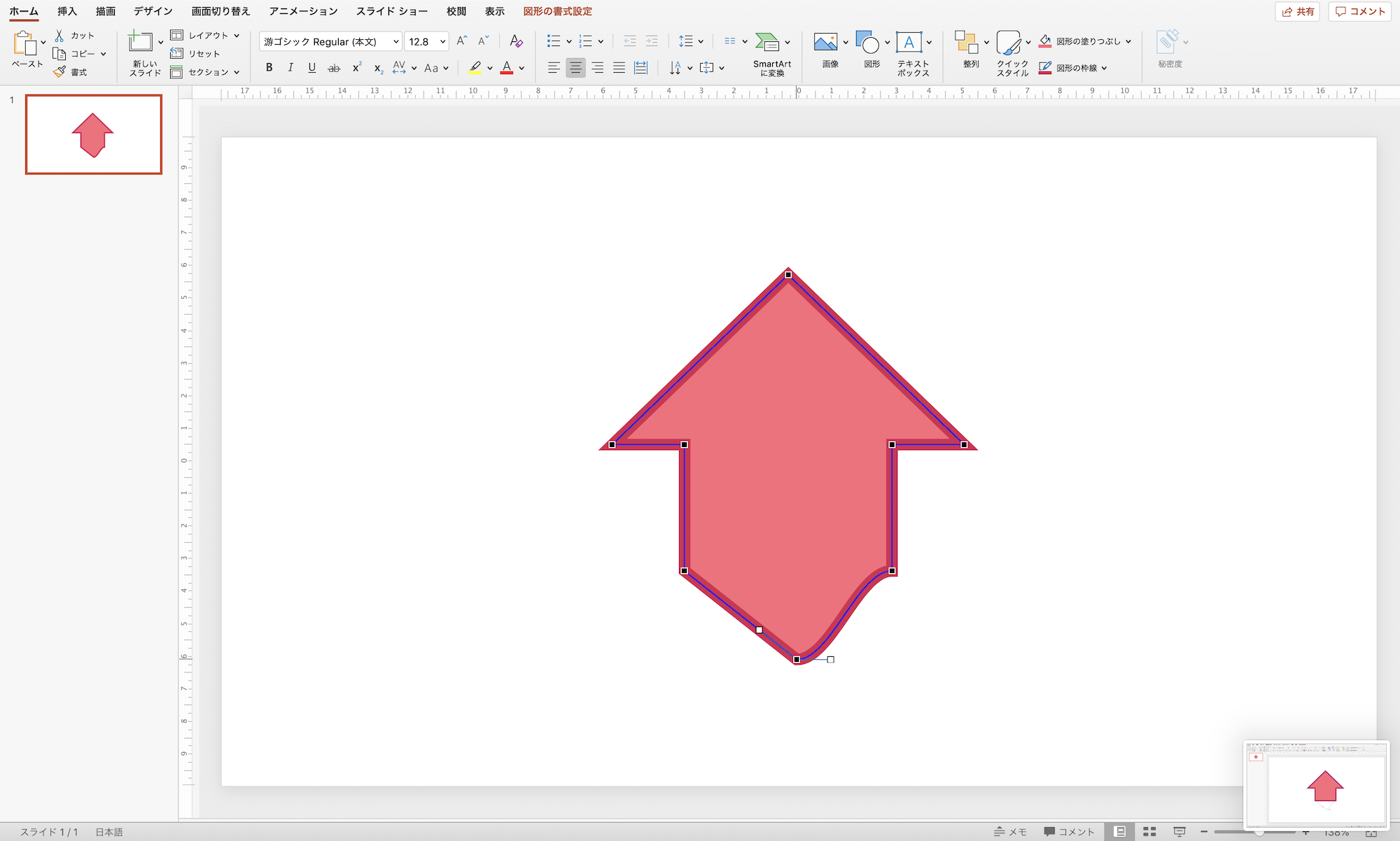Expand 図形の枠線 shape outline dropdown
1400x841 pixels.
pyautogui.click(x=1104, y=68)
